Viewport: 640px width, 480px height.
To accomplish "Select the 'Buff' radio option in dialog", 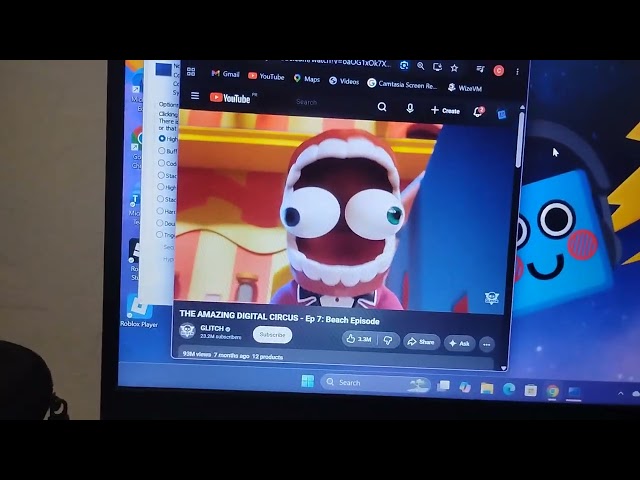I will [162, 151].
